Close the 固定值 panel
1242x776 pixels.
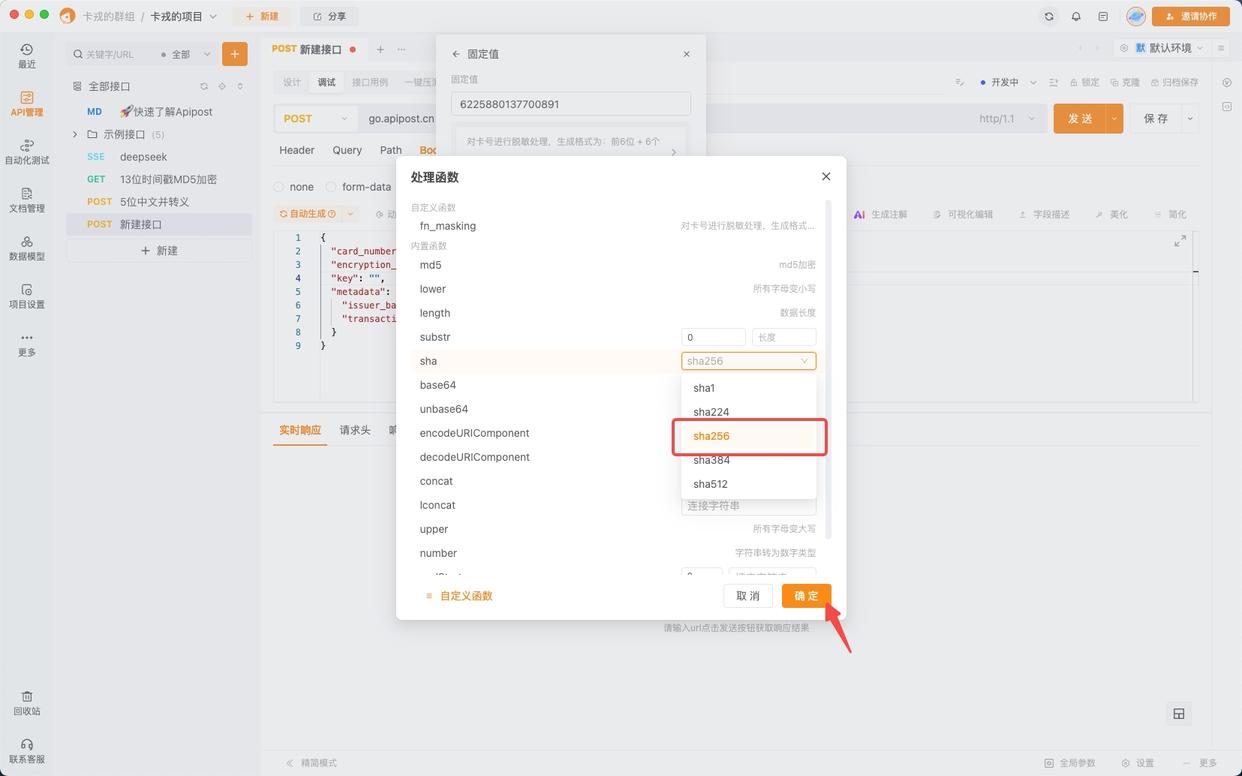[x=686, y=54]
